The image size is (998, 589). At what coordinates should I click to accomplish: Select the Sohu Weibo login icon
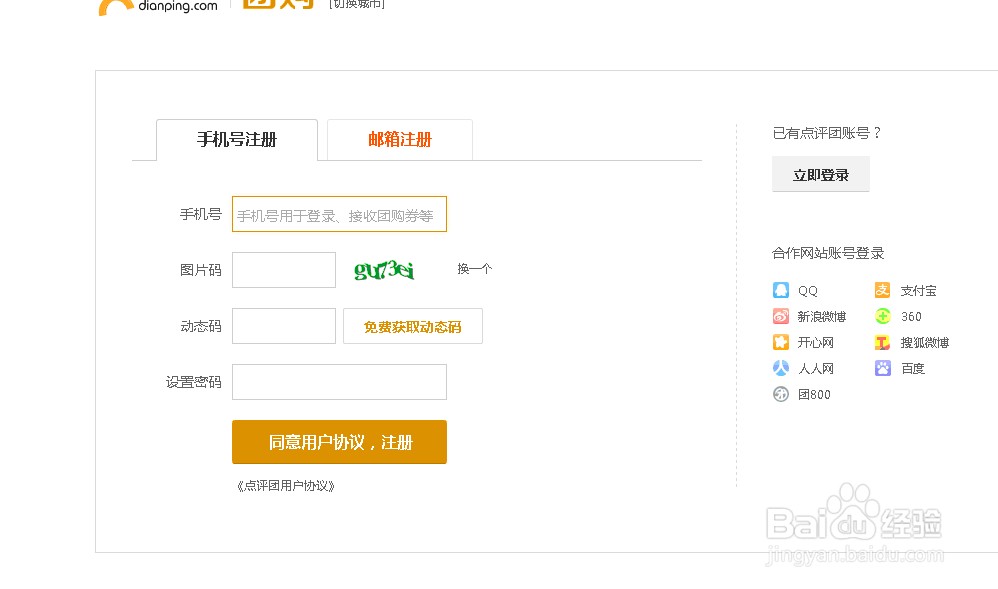883,342
